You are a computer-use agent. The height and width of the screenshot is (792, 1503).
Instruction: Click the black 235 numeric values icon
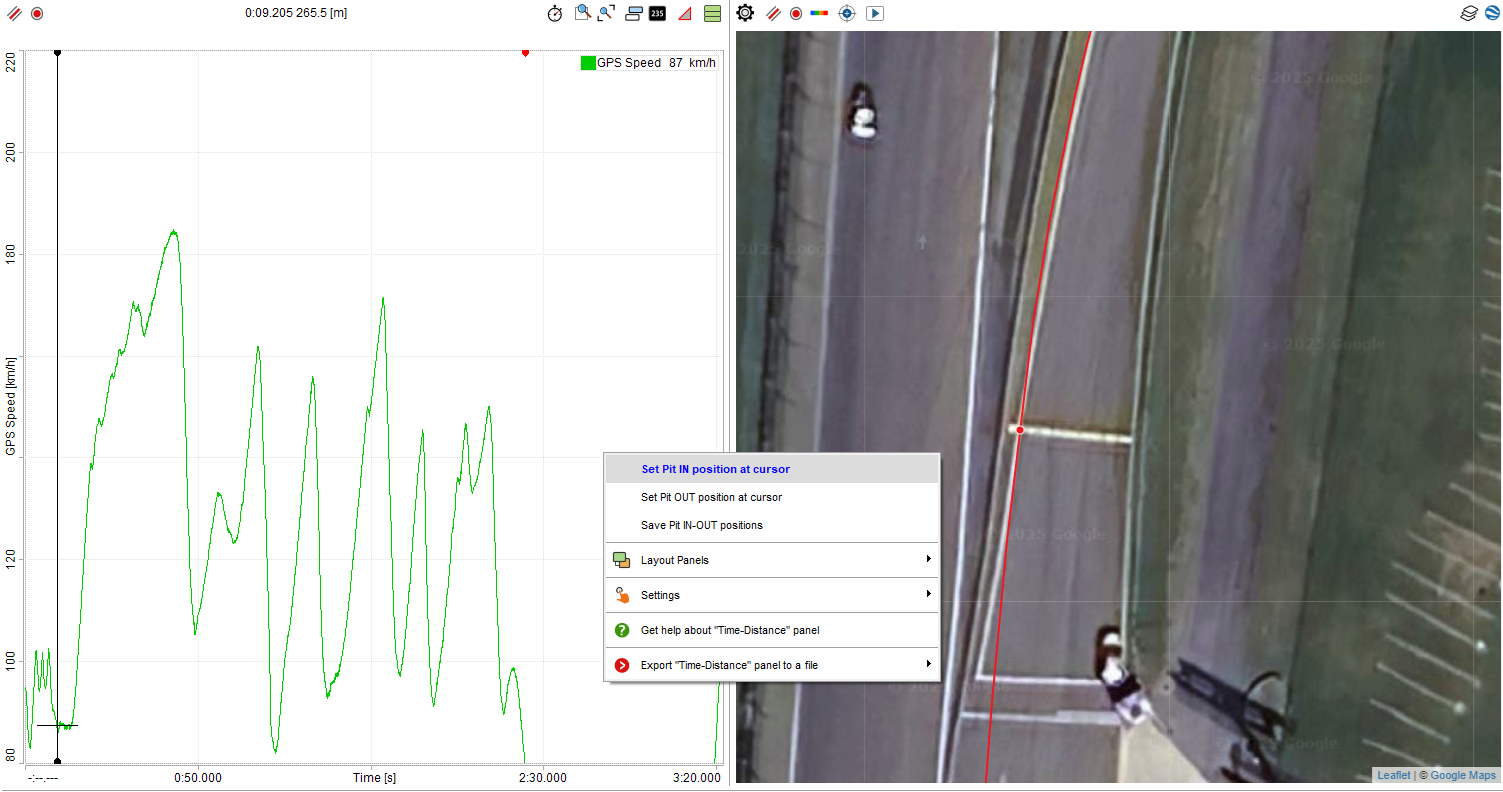(657, 14)
